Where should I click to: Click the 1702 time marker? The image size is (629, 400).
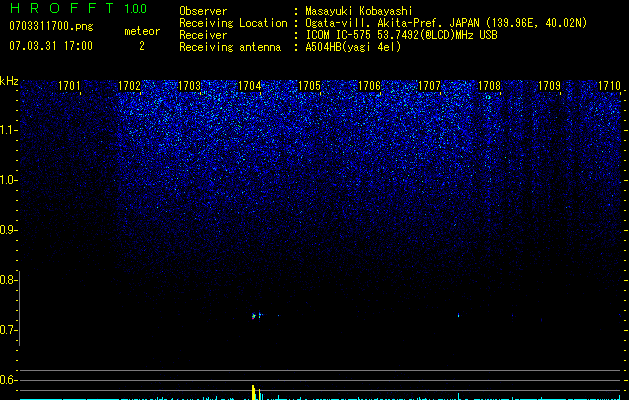pos(130,86)
